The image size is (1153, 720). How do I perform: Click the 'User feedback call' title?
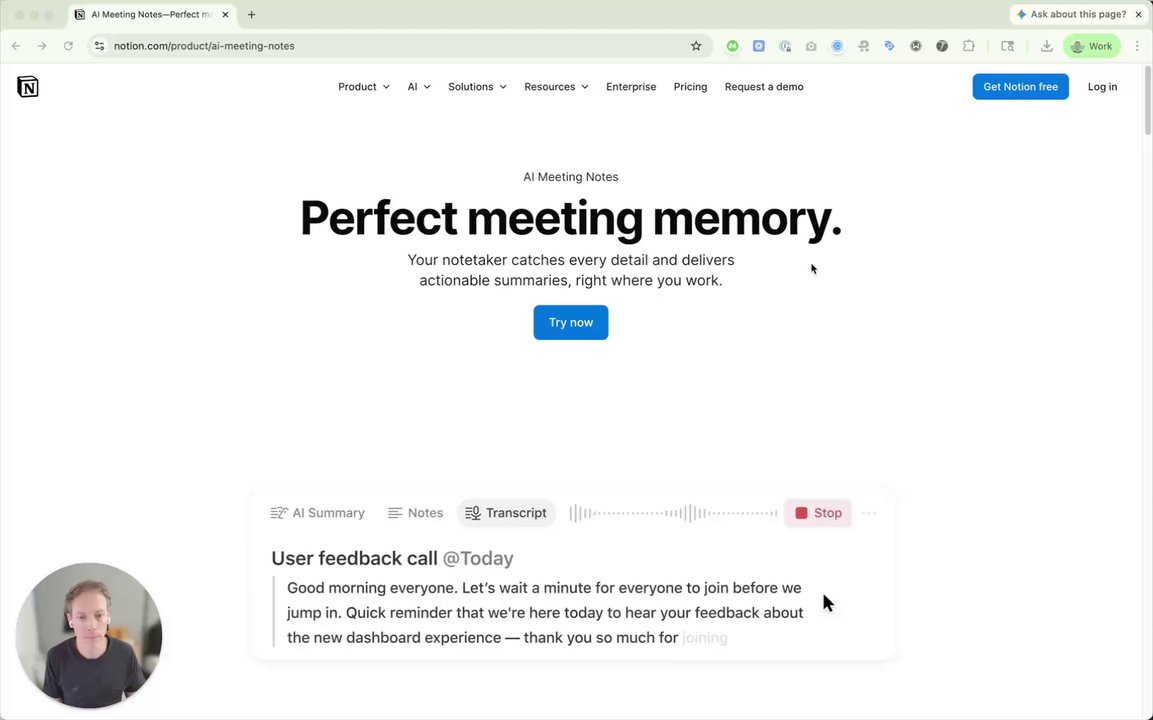pos(354,559)
